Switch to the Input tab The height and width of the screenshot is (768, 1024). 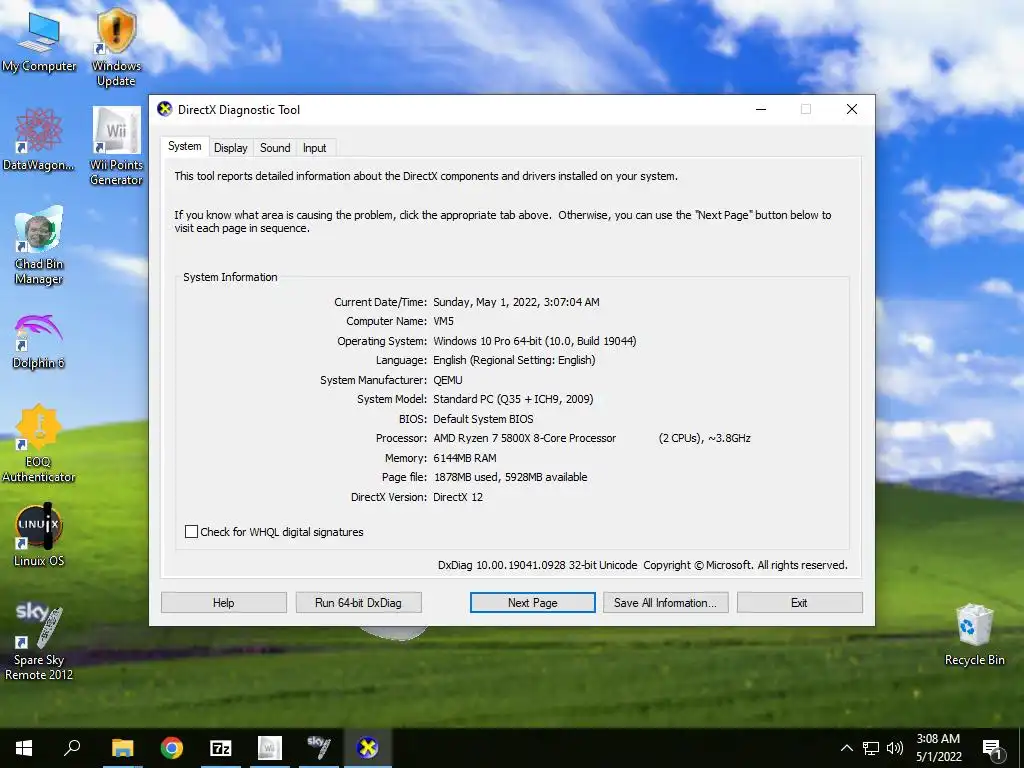tap(314, 148)
